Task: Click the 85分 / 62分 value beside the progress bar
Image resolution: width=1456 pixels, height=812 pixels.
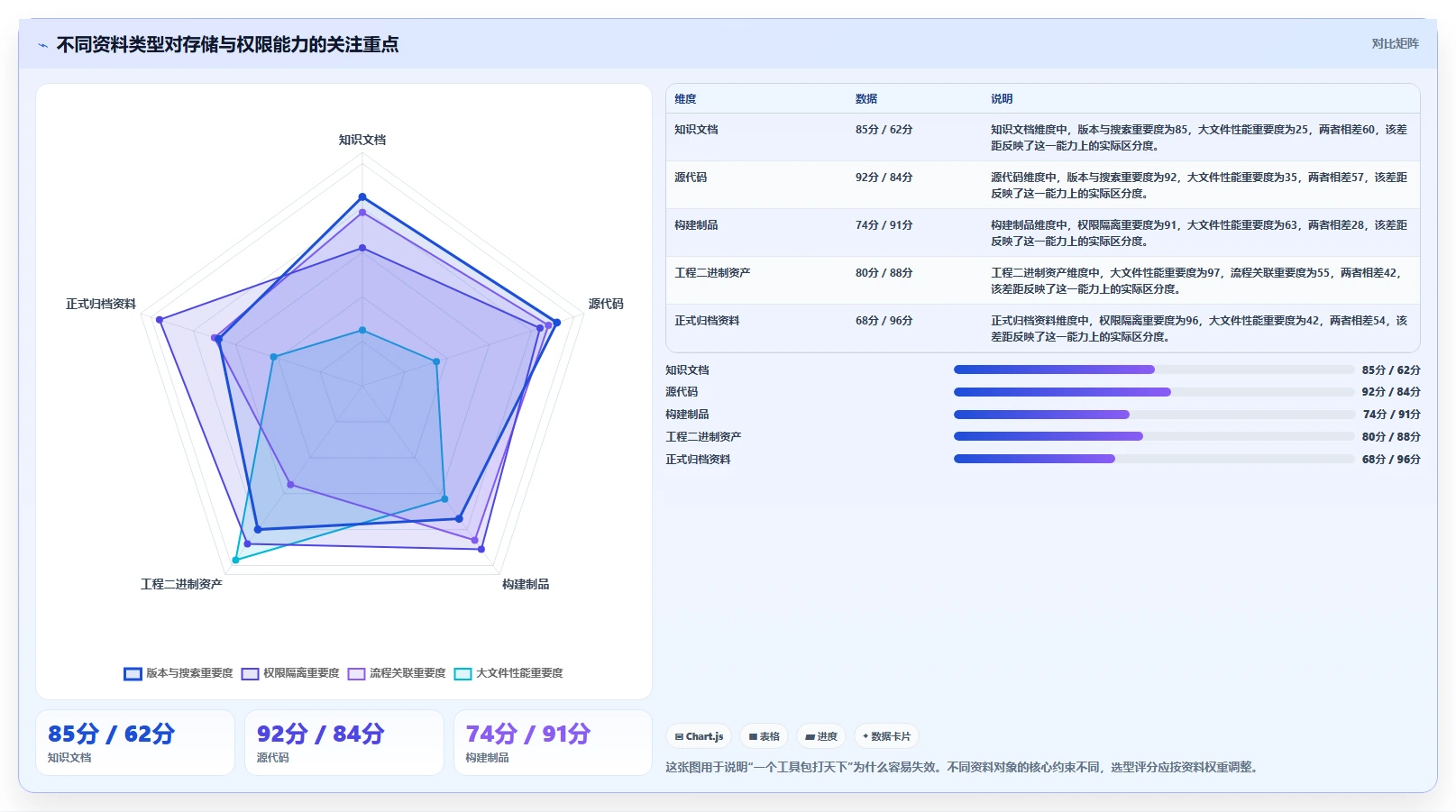Action: coord(1391,370)
